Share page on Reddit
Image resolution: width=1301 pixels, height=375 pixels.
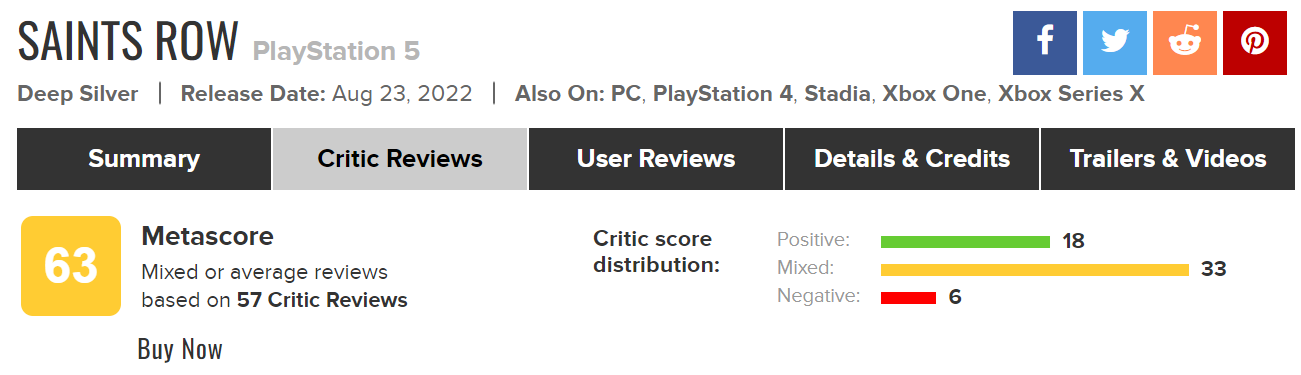[1185, 42]
